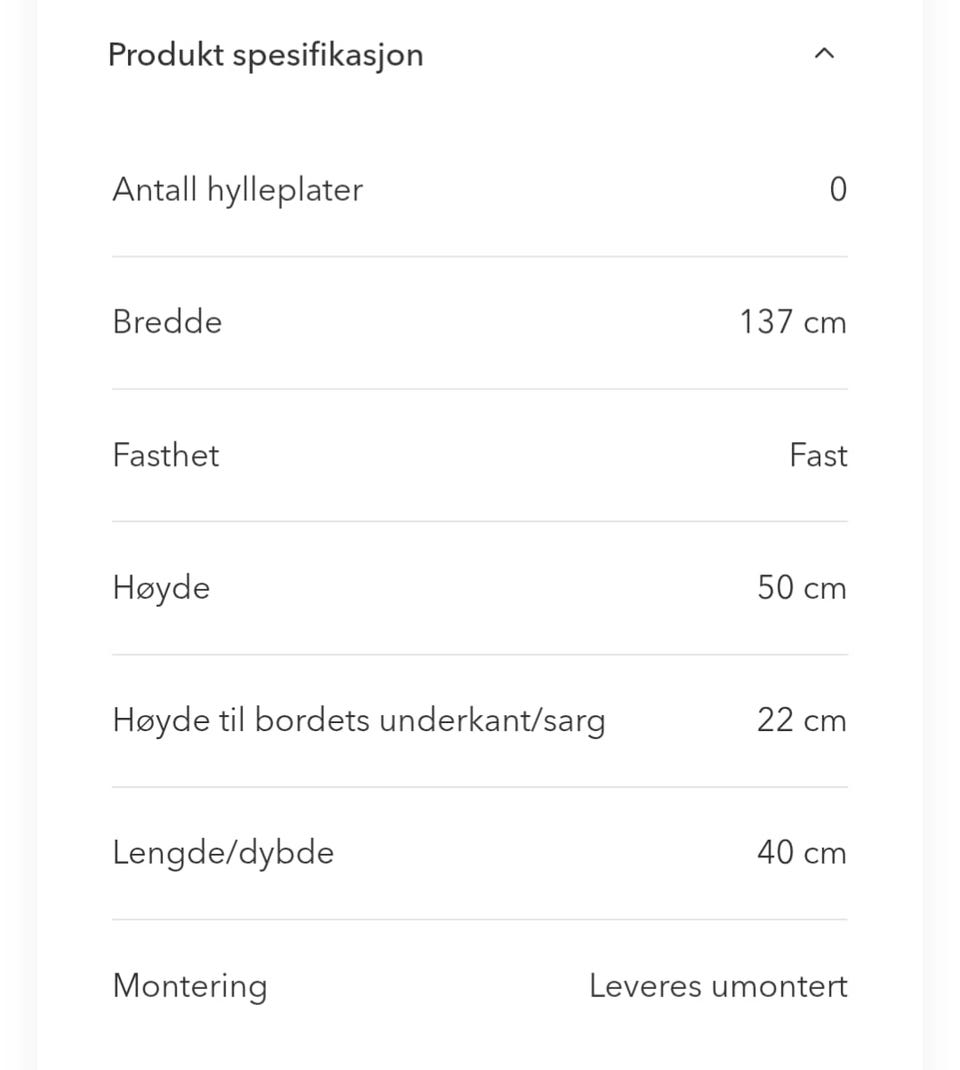The width and height of the screenshot is (960, 1070).
Task: Select the Antall hylleplater label
Action: click(x=237, y=189)
